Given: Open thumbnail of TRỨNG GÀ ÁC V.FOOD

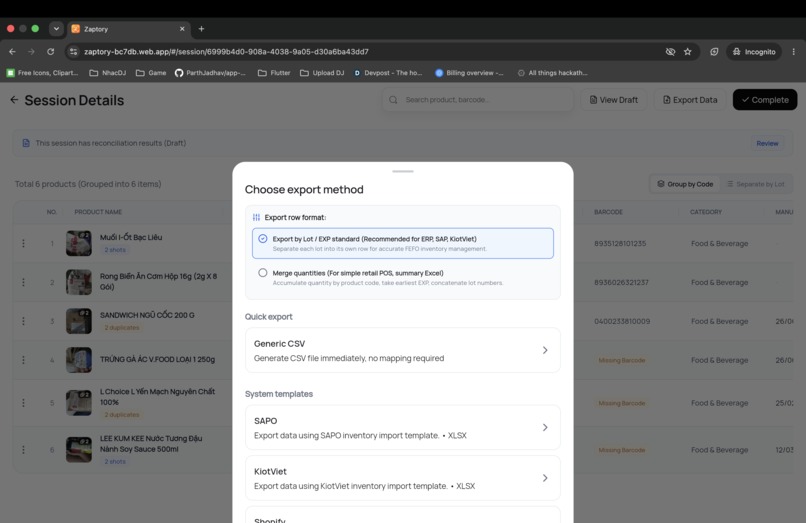Looking at the screenshot, I should pyautogui.click(x=79, y=360).
